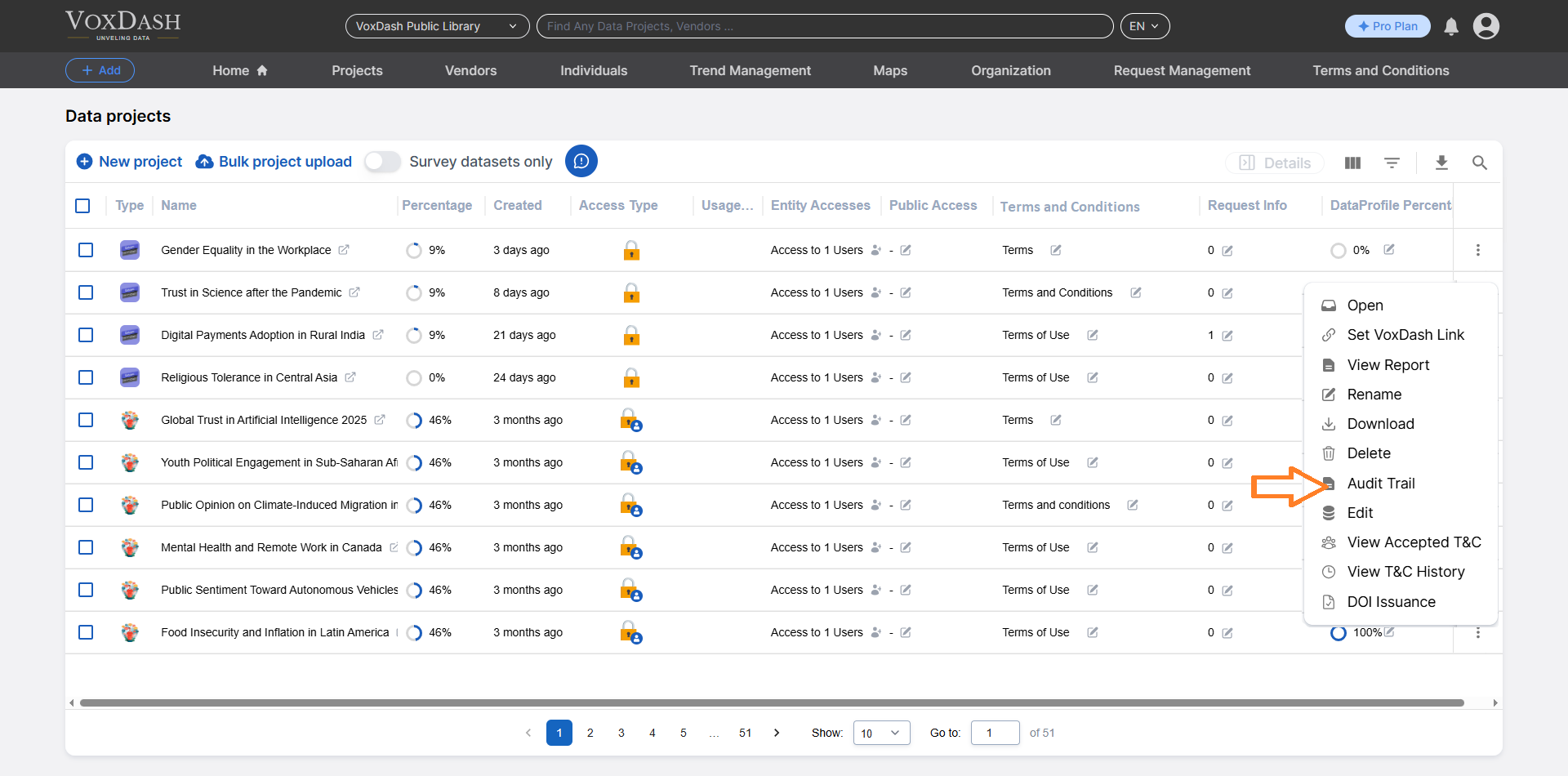
Task: Navigate to the Trend Management tab
Action: click(x=750, y=70)
